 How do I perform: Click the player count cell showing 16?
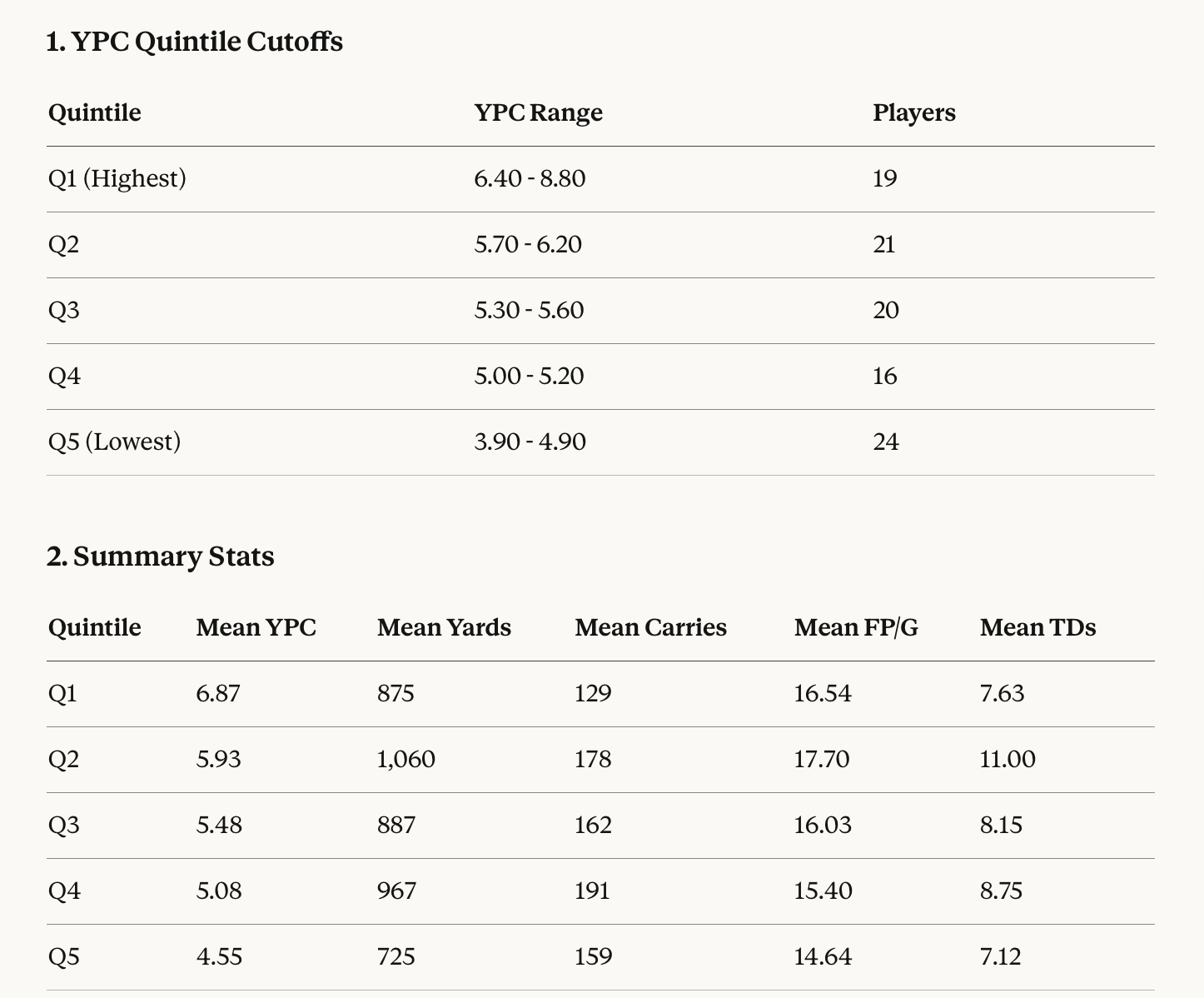[x=884, y=376]
